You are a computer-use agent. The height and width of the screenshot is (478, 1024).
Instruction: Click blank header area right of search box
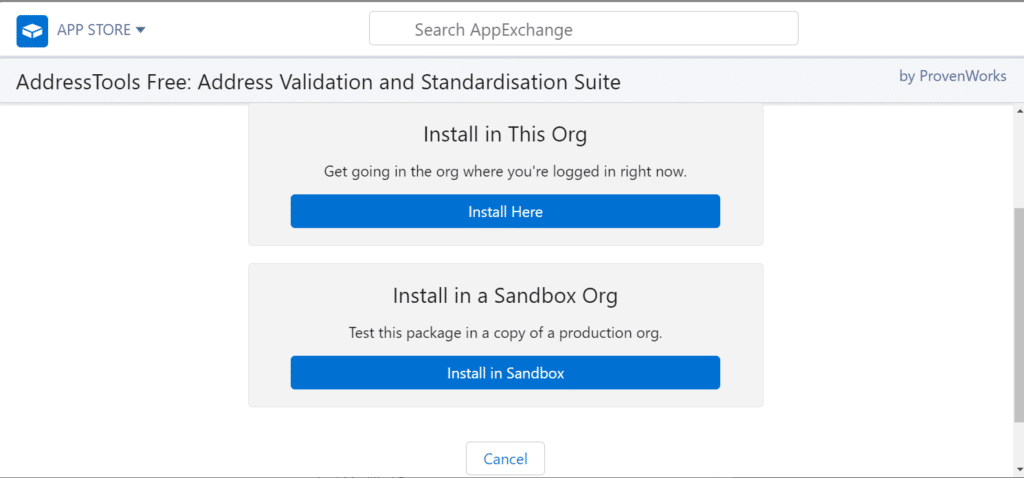tap(900, 29)
